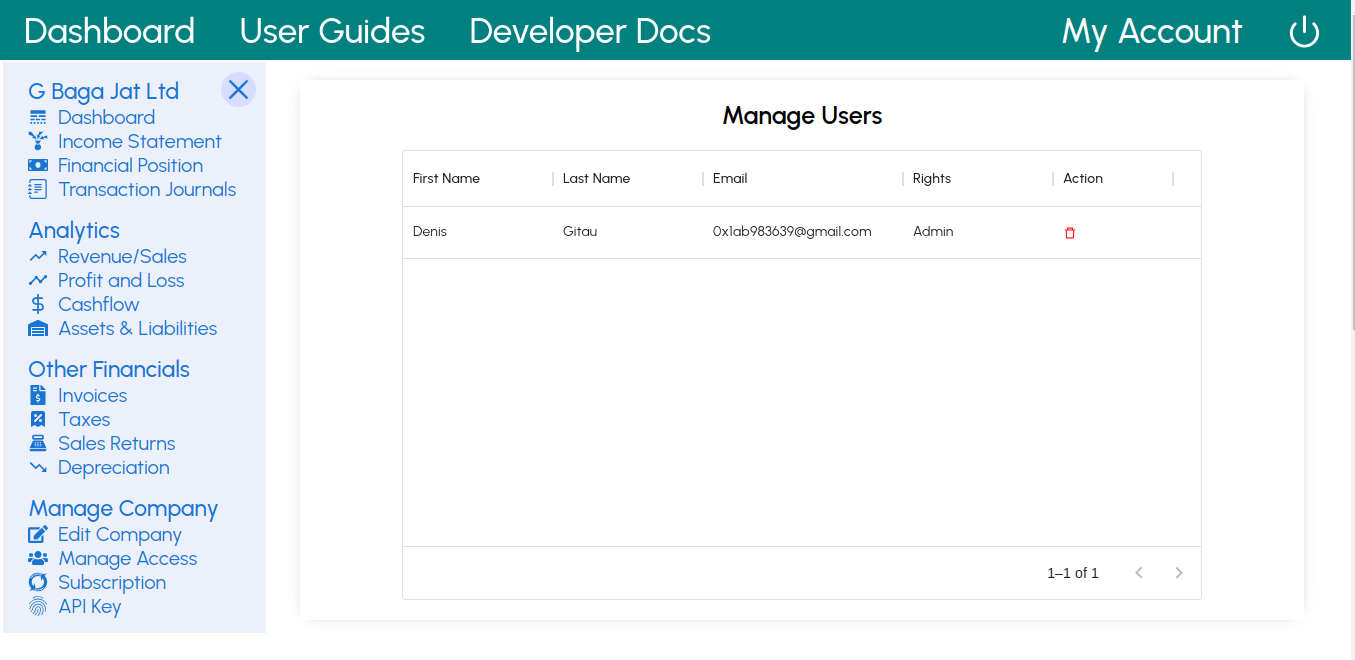Delete user Denis with trash icon
This screenshot has height=660, width=1355.
click(x=1070, y=233)
